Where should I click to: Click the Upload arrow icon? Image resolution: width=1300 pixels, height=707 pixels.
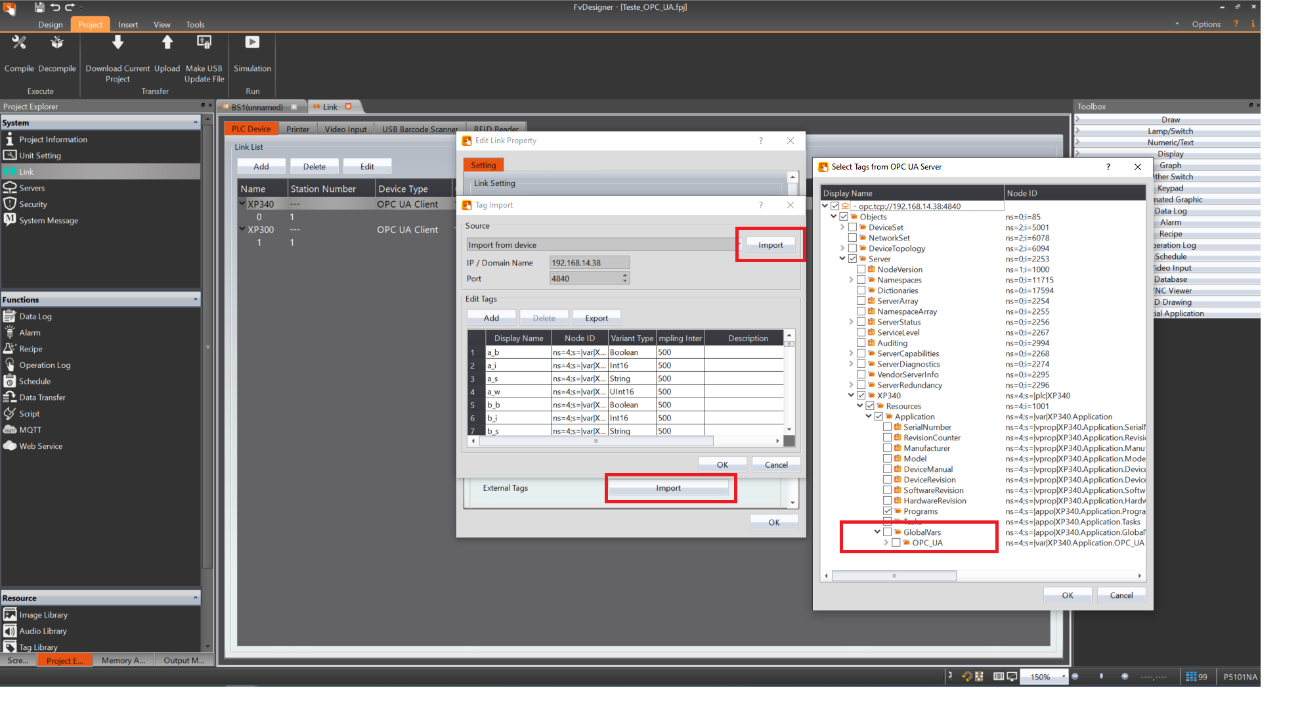pyautogui.click(x=167, y=43)
